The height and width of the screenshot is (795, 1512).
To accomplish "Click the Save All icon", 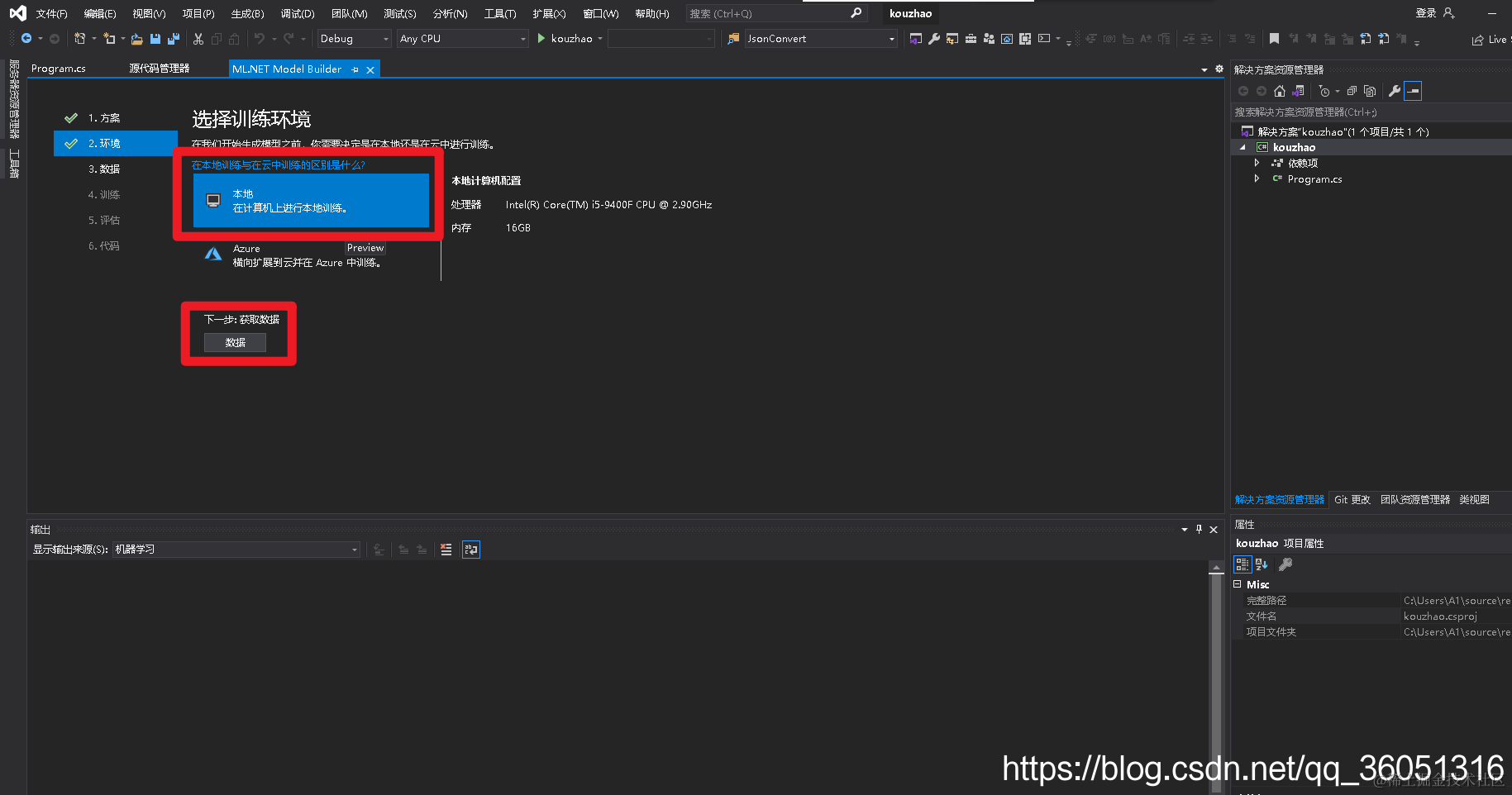I will point(174,39).
